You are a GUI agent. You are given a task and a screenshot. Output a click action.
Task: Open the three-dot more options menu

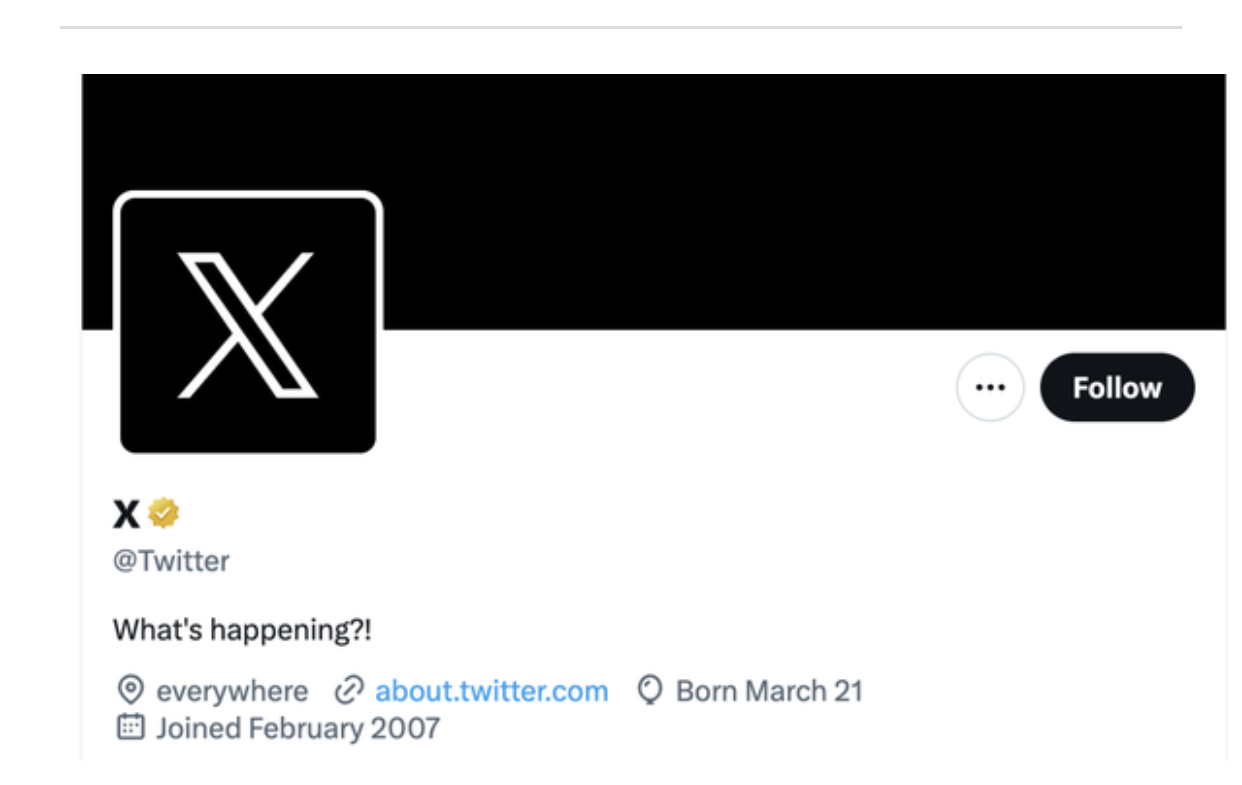pos(990,387)
